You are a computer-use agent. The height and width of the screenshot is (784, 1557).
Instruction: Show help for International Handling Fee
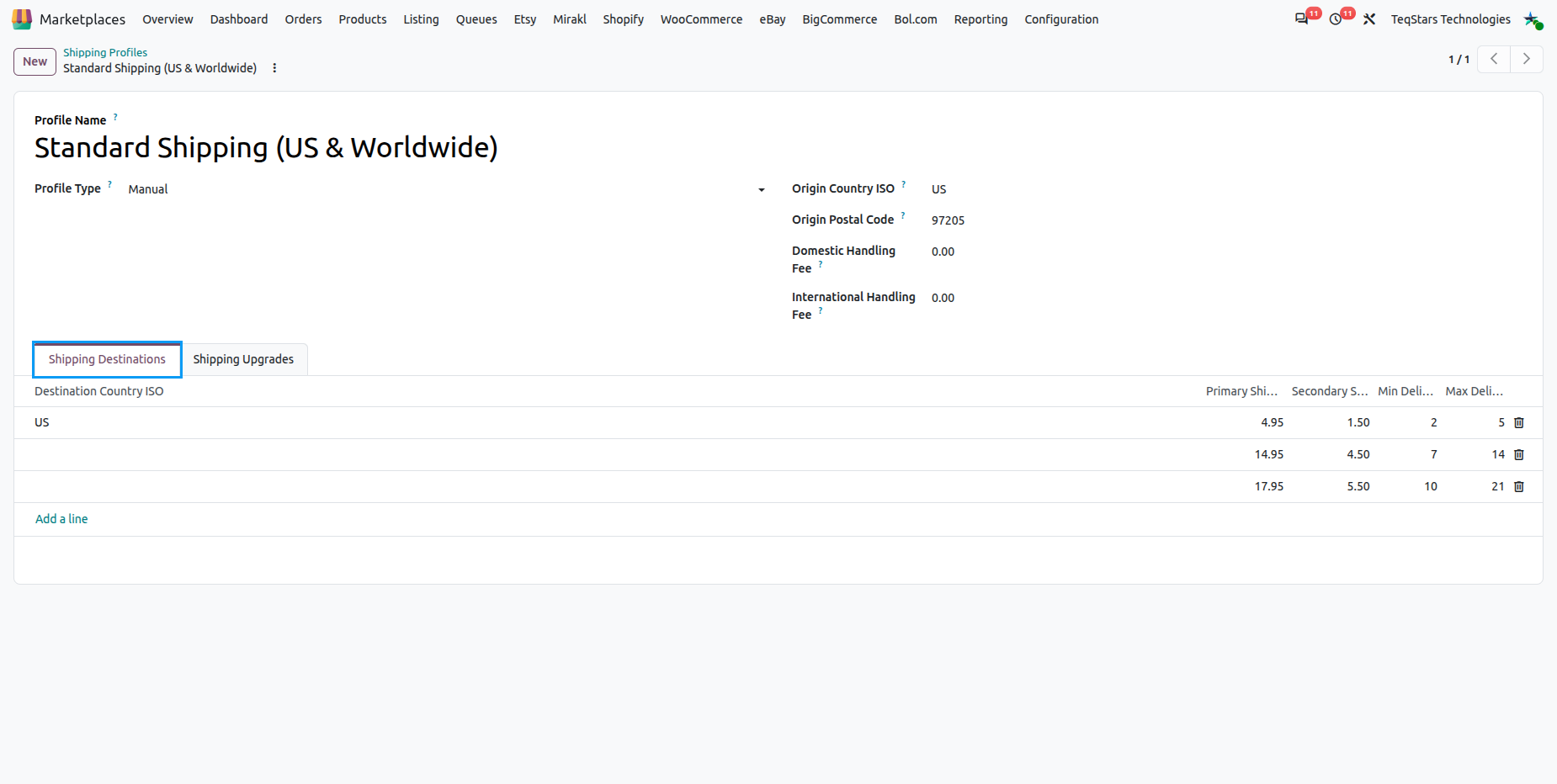point(821,310)
